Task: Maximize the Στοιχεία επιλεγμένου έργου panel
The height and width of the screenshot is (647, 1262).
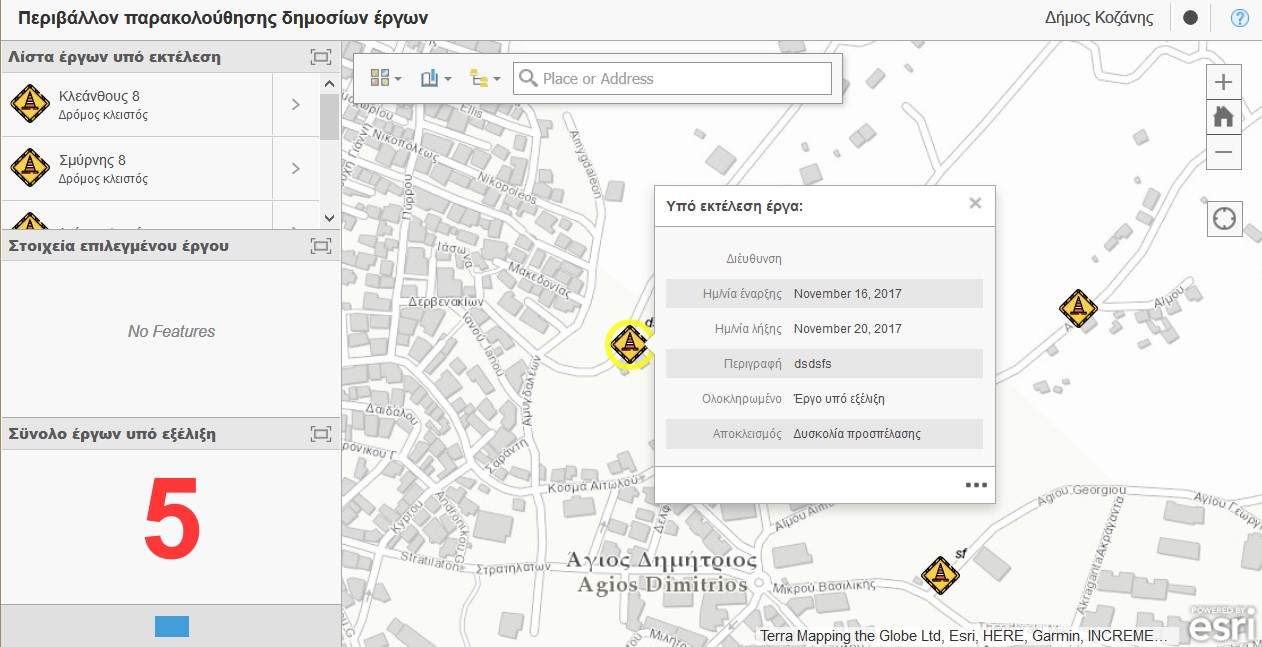Action: (320, 246)
